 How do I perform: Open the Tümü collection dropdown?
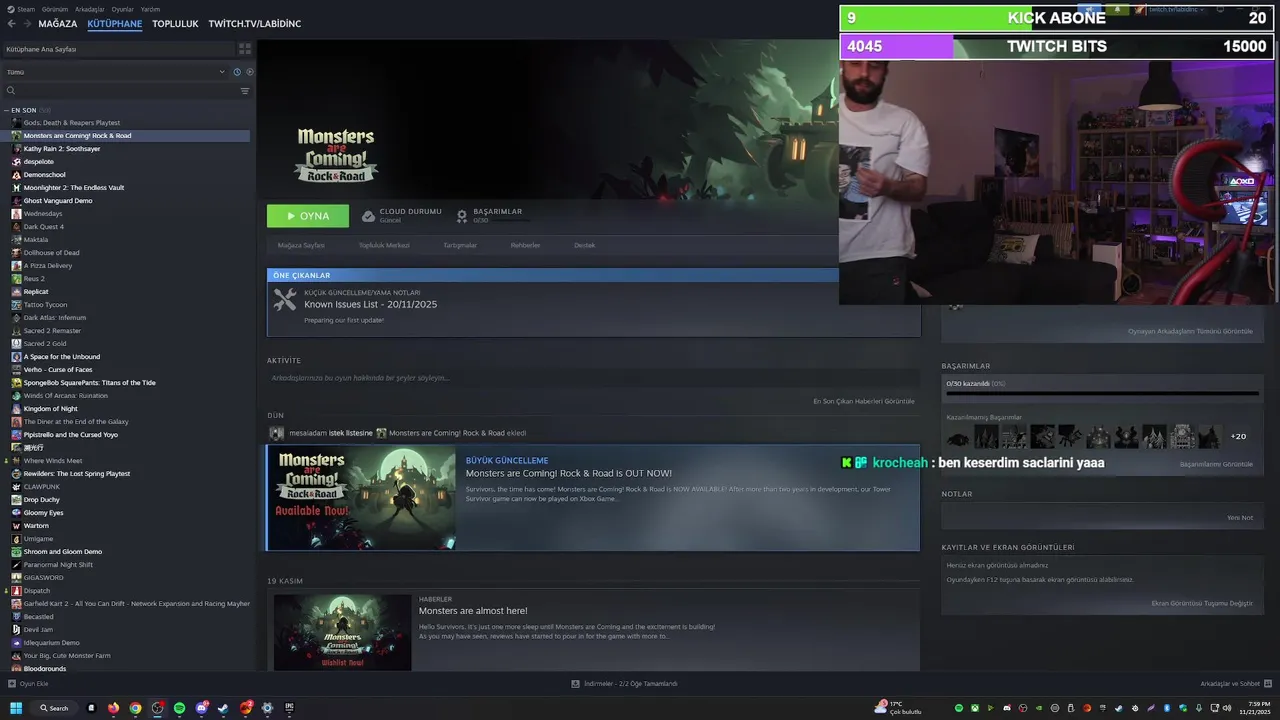(116, 72)
